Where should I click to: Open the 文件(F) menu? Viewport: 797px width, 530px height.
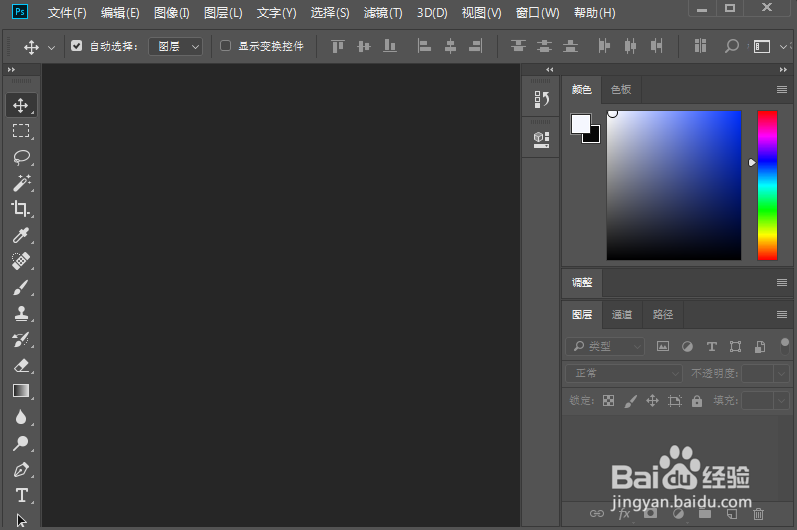coord(67,13)
